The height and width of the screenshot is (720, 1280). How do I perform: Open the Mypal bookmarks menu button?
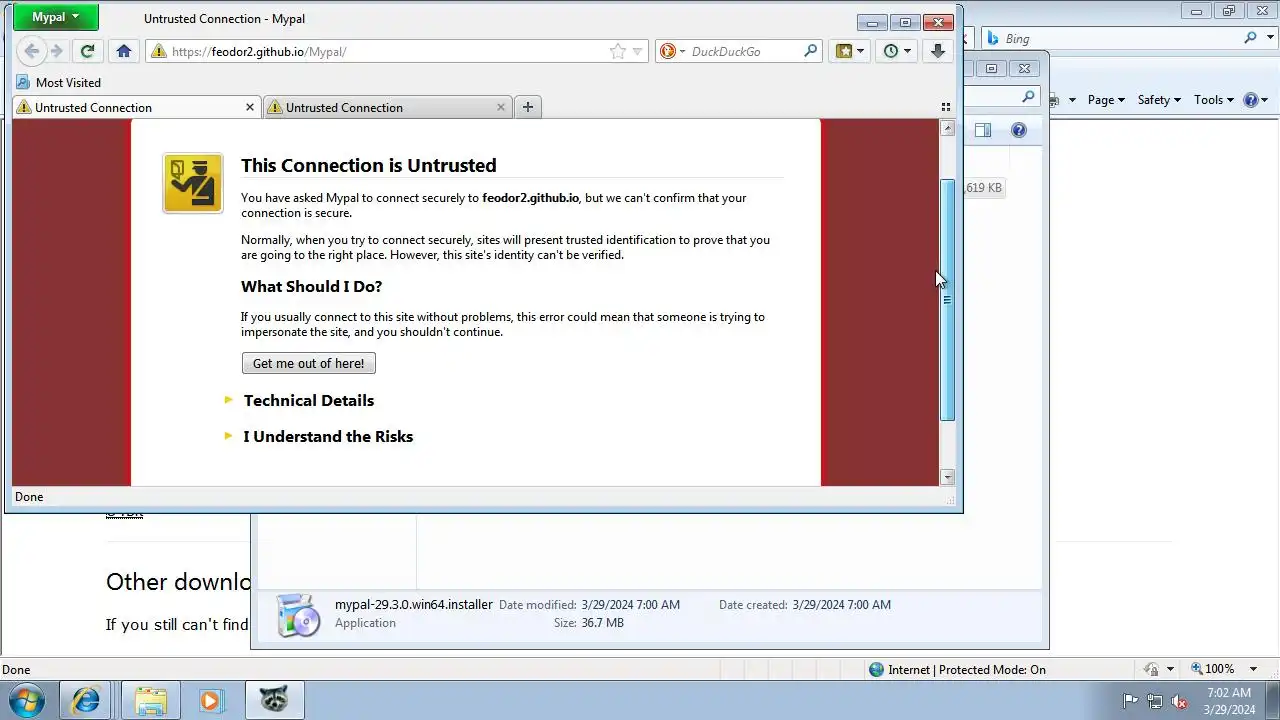tap(850, 51)
